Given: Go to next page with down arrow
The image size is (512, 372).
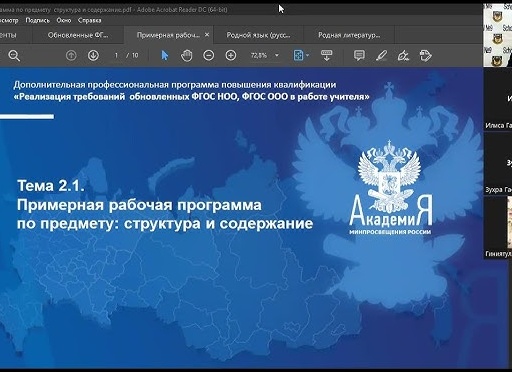Looking at the screenshot, I should tap(93, 55).
